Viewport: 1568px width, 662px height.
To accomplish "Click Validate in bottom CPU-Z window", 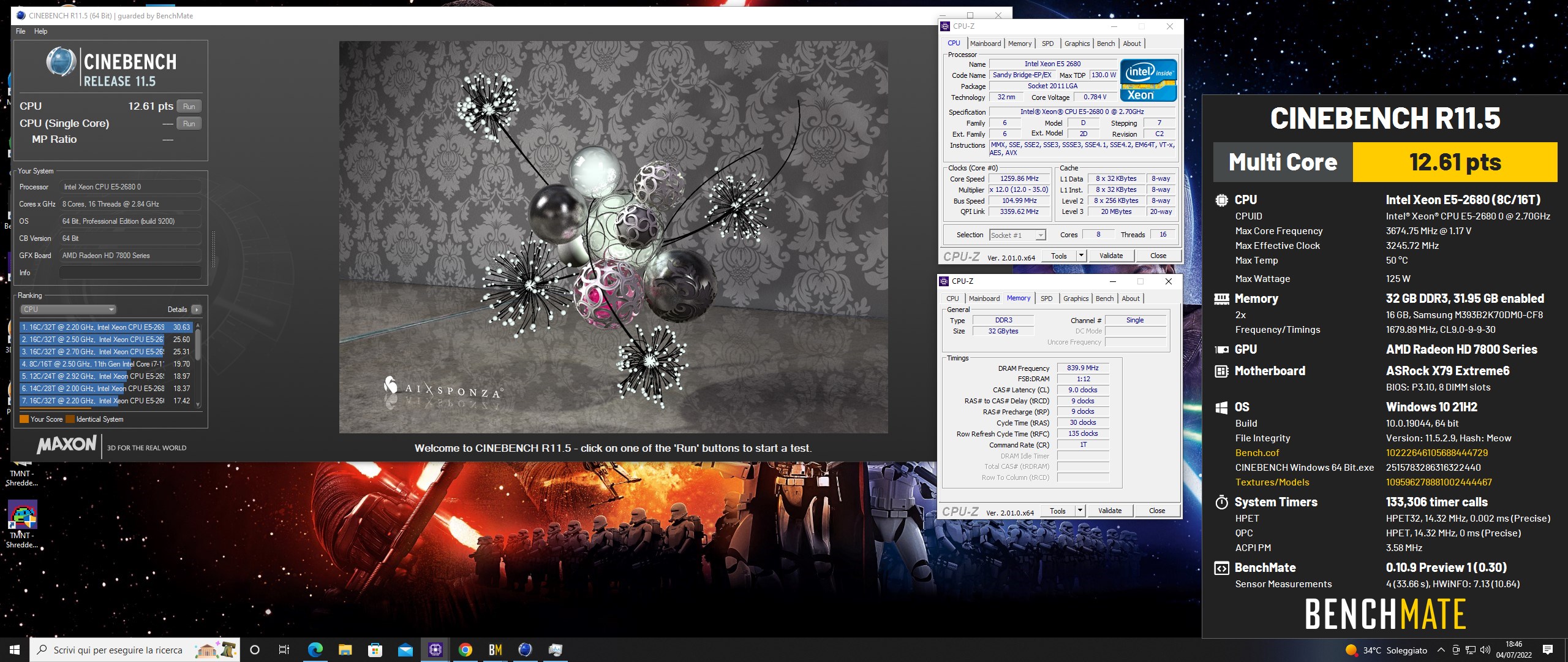I will (1110, 511).
